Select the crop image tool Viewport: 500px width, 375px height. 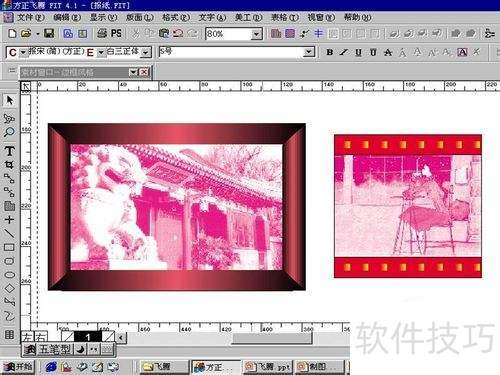[9, 165]
